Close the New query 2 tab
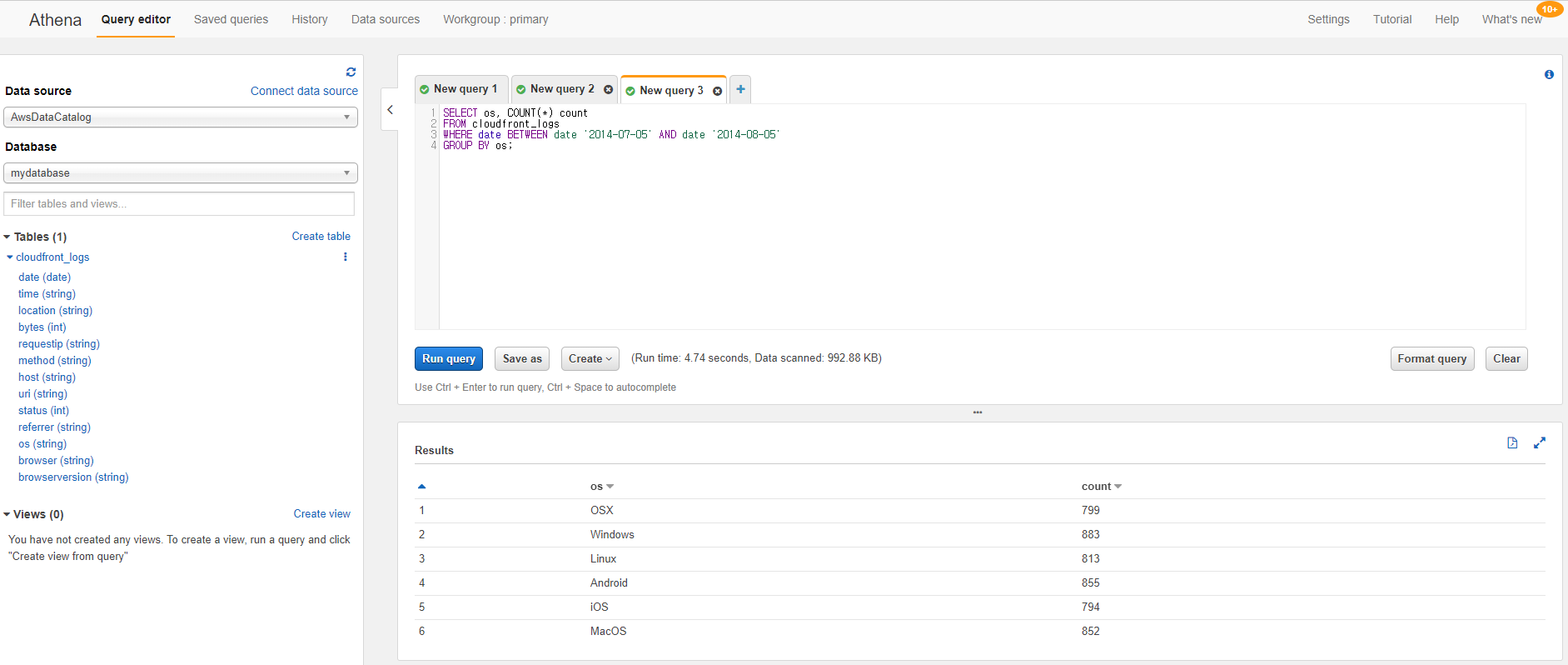 [608, 89]
